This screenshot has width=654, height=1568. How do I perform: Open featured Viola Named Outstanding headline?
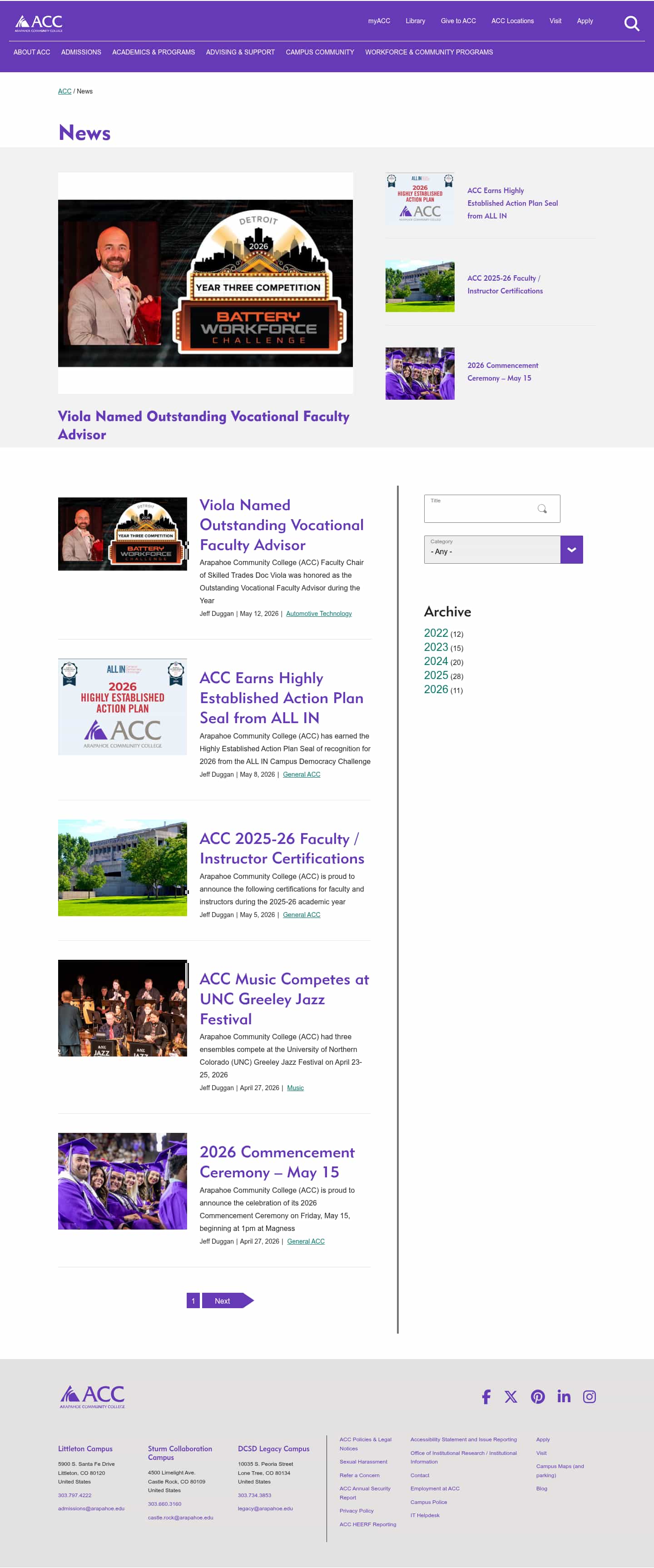[x=204, y=425]
